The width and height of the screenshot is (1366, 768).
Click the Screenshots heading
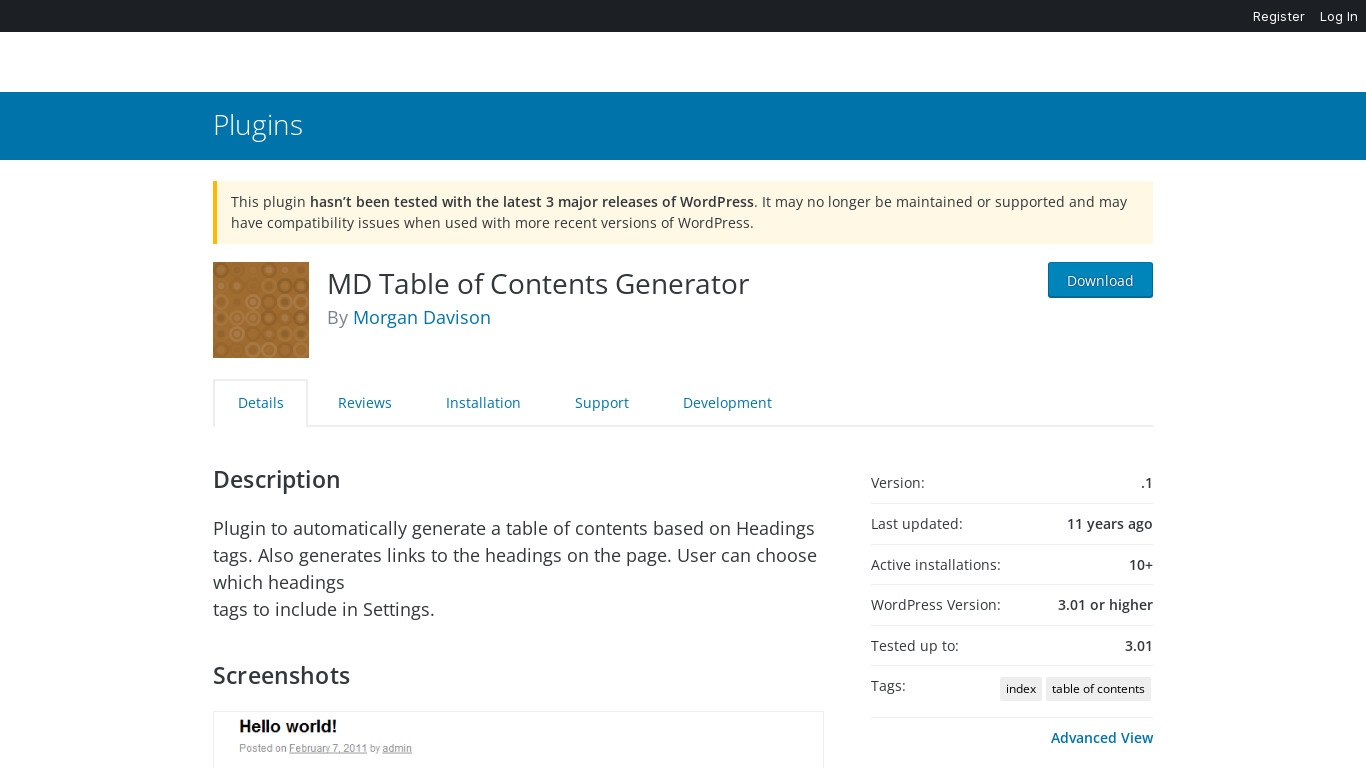(x=282, y=676)
